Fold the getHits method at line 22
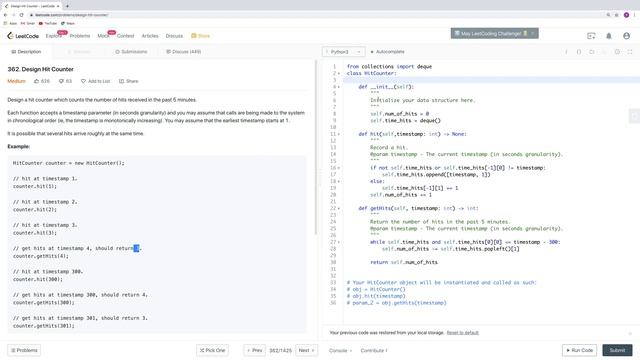This screenshot has height=360, width=640. click(339, 209)
